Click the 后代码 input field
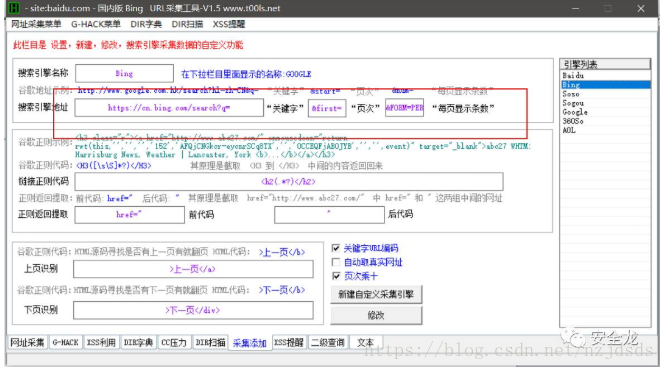This screenshot has height=370, width=665. coord(329,215)
